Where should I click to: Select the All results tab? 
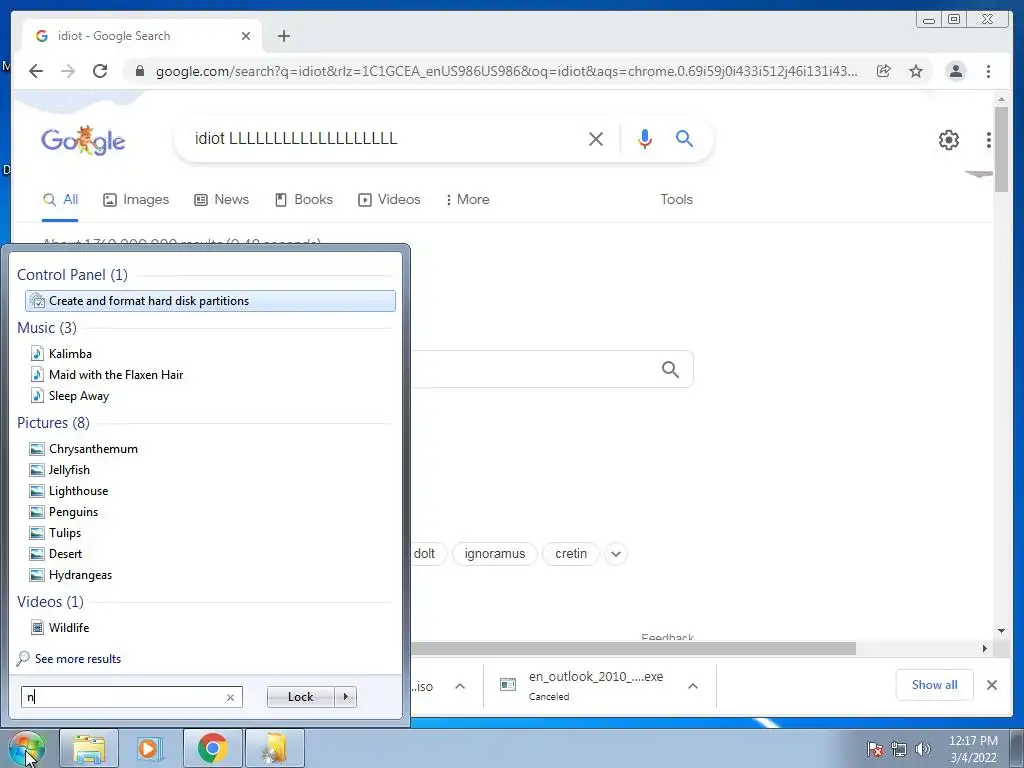[60, 200]
